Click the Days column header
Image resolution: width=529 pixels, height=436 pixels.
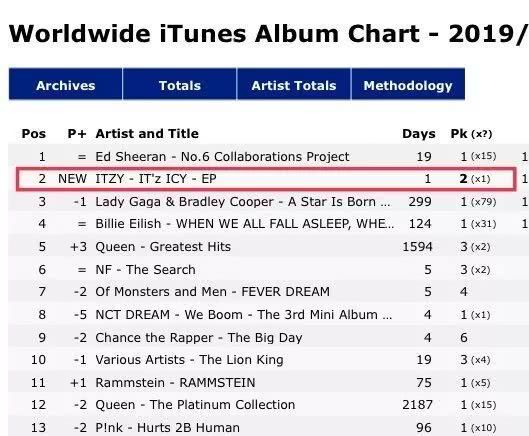click(x=419, y=134)
